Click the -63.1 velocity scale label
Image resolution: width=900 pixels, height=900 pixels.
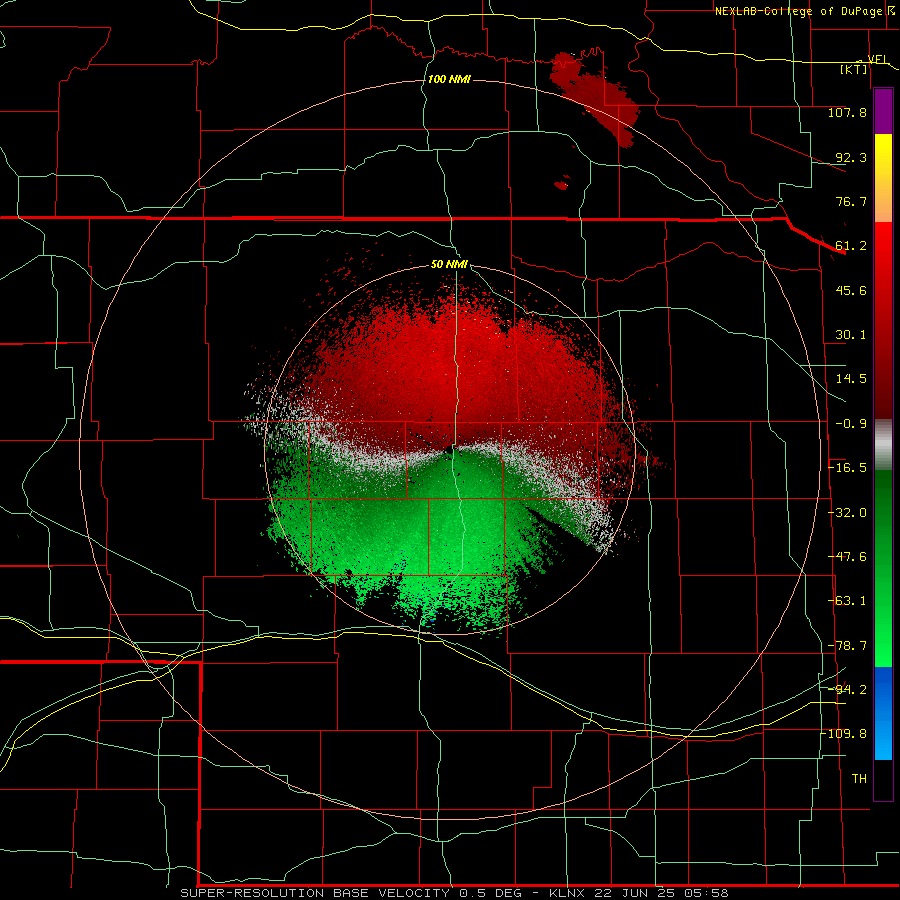[x=848, y=601]
